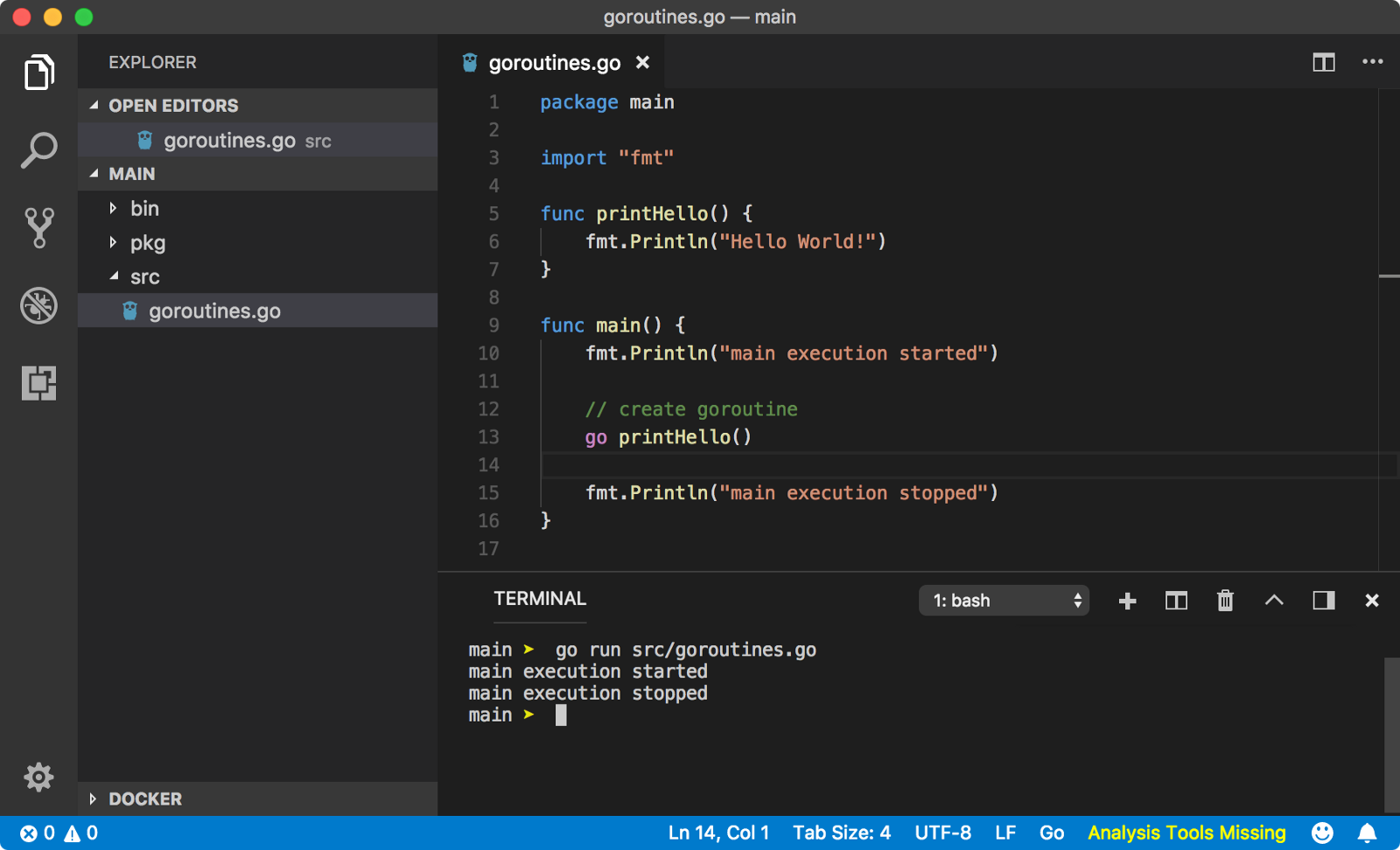1400x850 pixels.
Task: Click the "// create goroutine" comment
Action: 691,409
